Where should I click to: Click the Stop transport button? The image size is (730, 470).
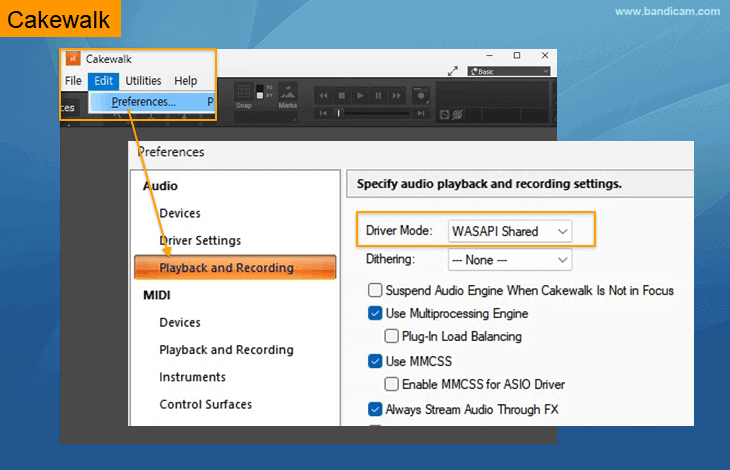pyautogui.click(x=341, y=95)
